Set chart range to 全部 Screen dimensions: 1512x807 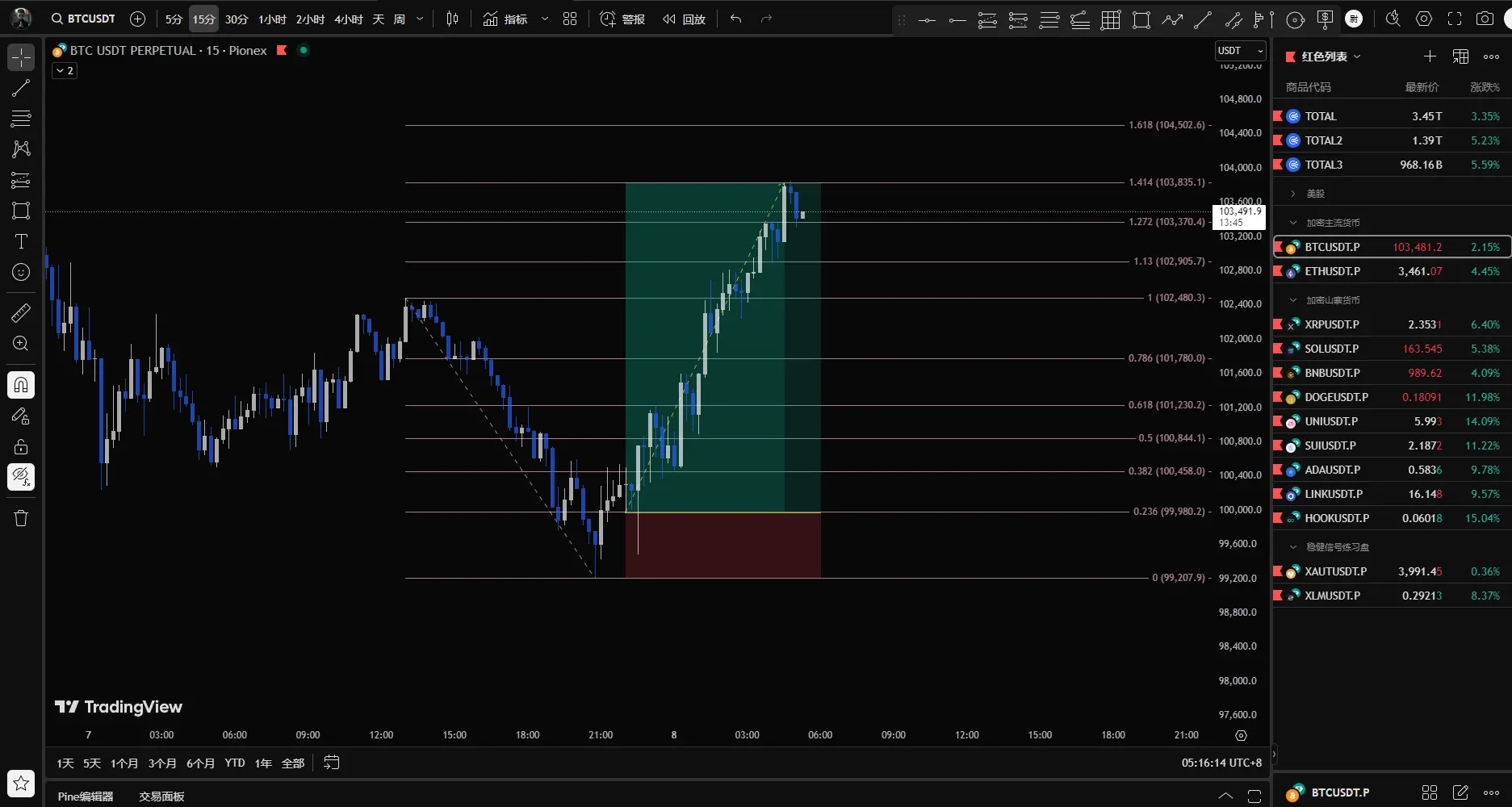coord(293,763)
